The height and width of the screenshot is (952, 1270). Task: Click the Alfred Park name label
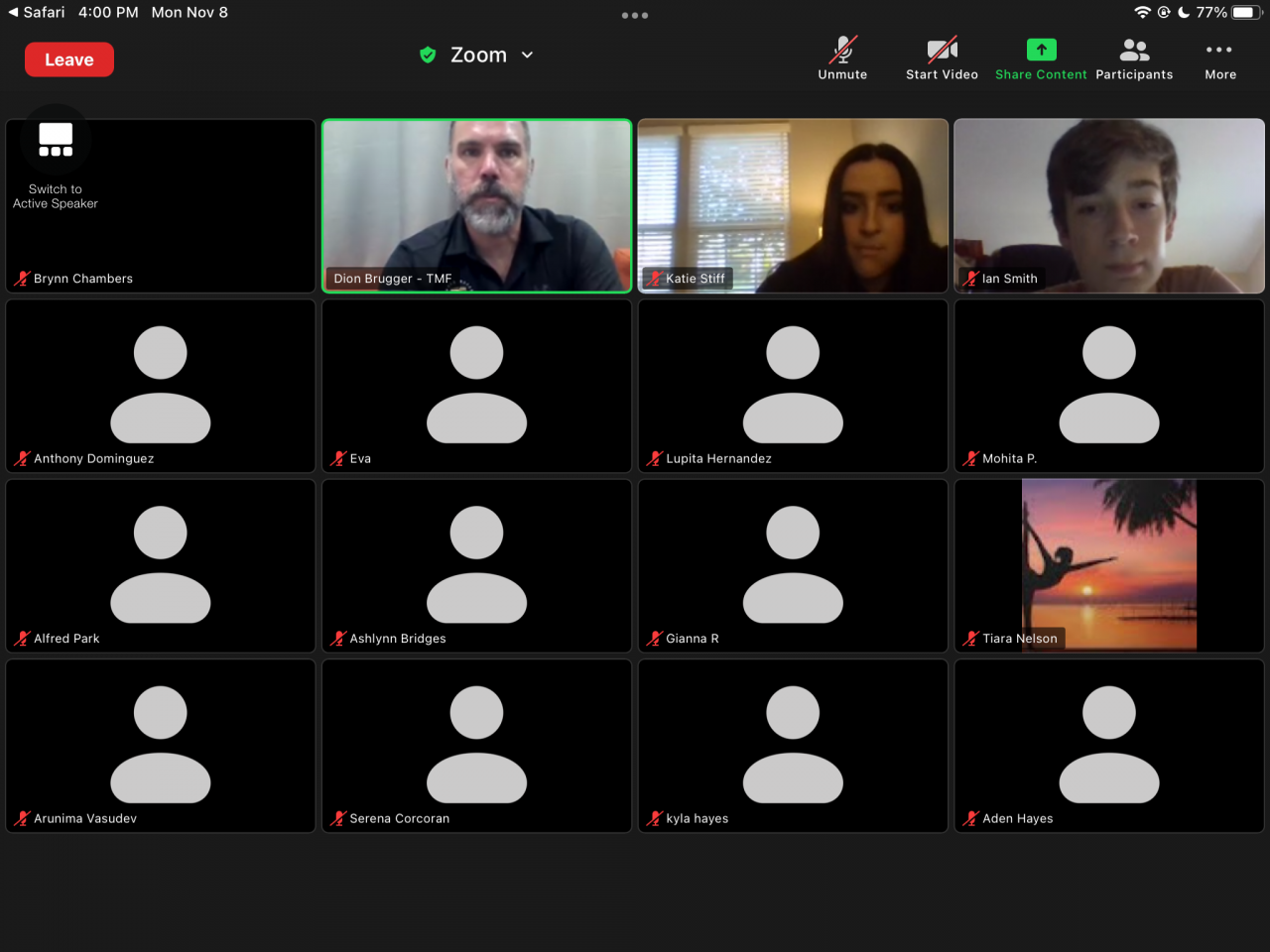pos(66,639)
